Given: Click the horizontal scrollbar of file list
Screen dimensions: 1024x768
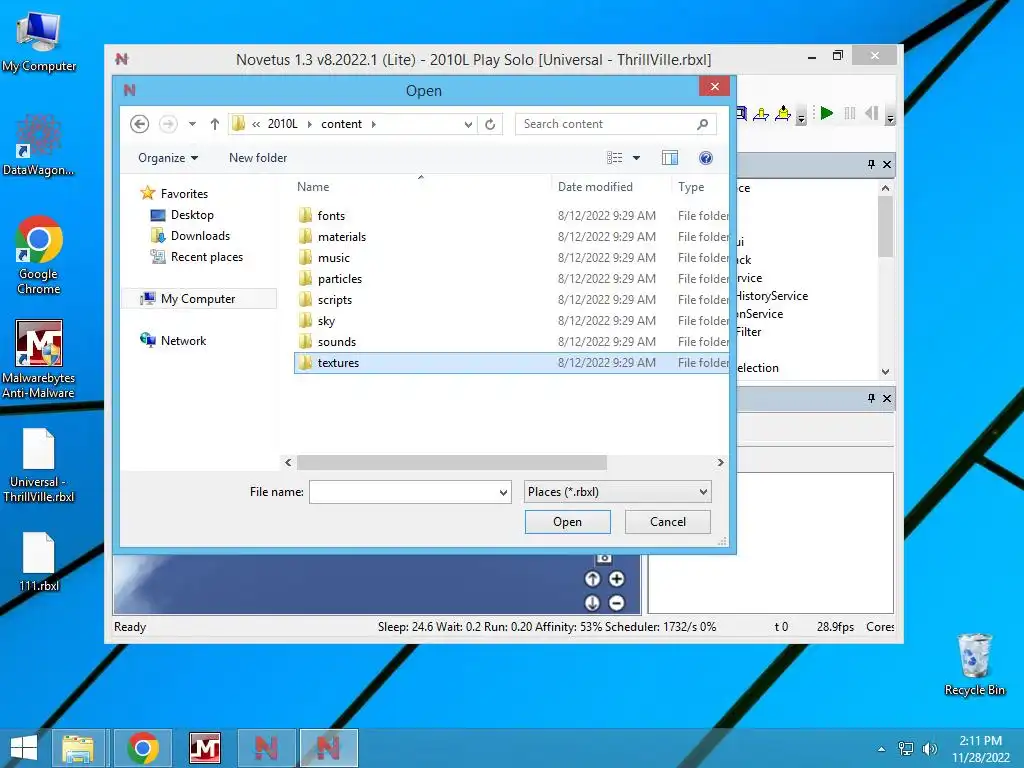Looking at the screenshot, I should (451, 462).
